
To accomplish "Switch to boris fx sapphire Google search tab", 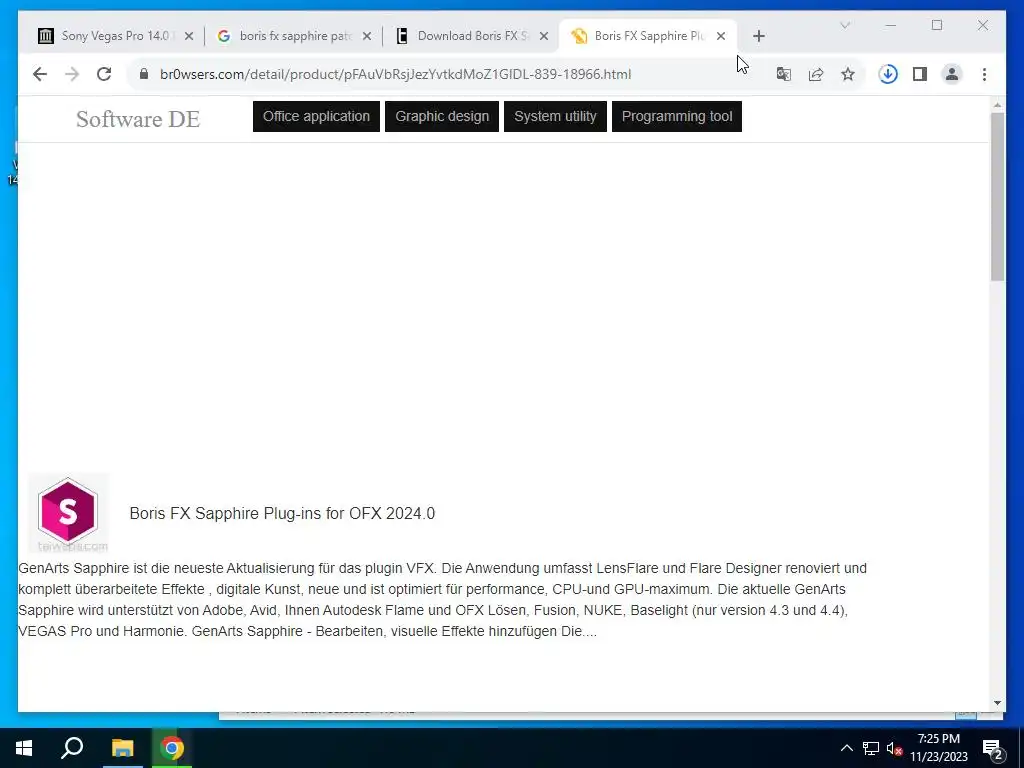I will tap(294, 36).
